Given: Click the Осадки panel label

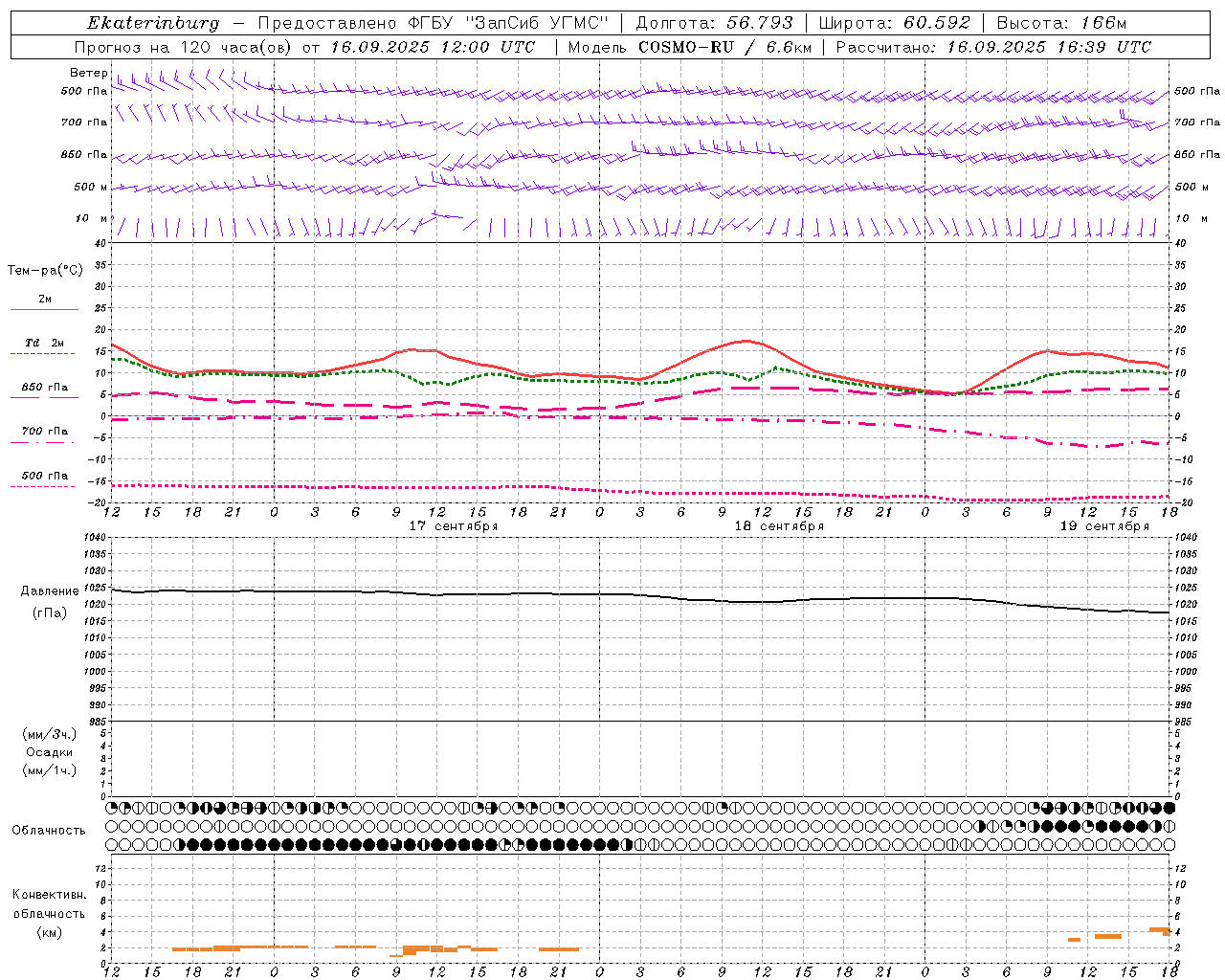Looking at the screenshot, I should [50, 752].
